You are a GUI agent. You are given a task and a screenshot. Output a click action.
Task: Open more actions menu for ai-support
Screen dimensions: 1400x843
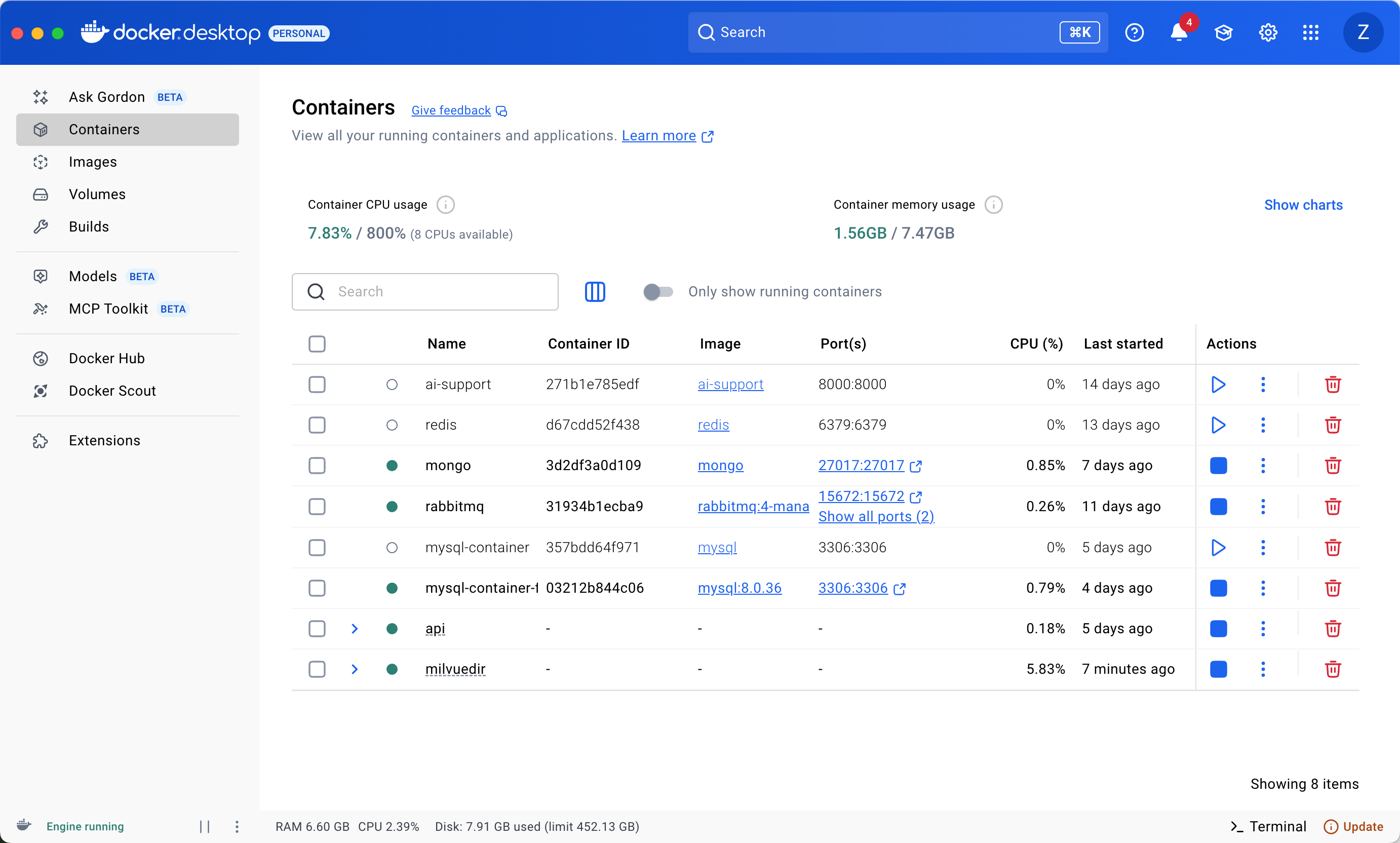click(x=1263, y=385)
